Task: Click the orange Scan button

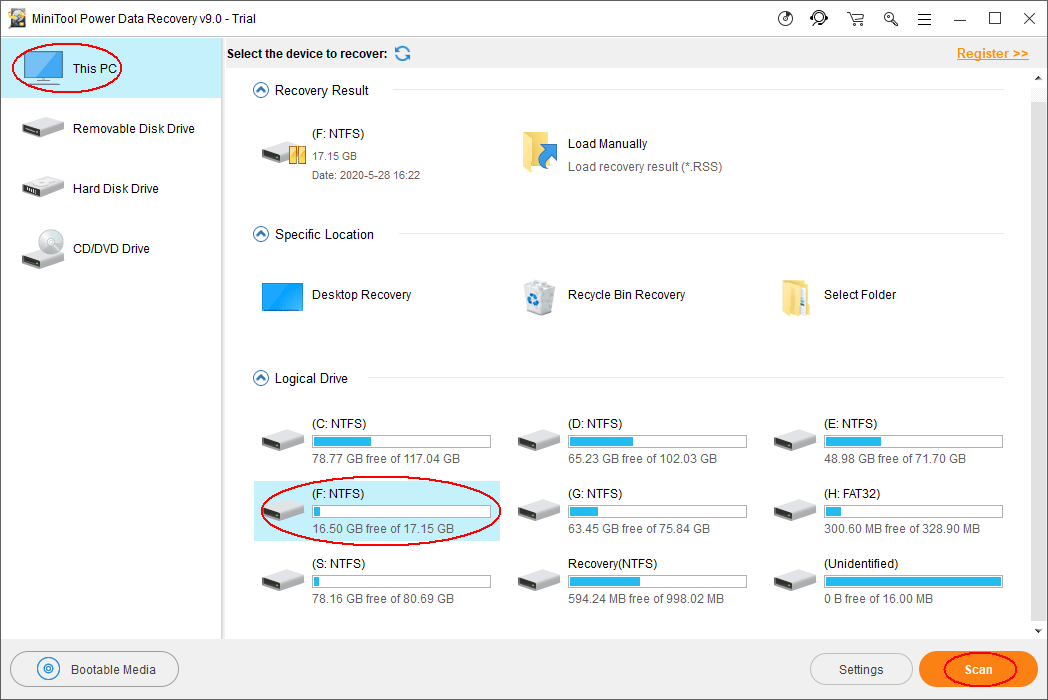Action: pyautogui.click(x=978, y=670)
